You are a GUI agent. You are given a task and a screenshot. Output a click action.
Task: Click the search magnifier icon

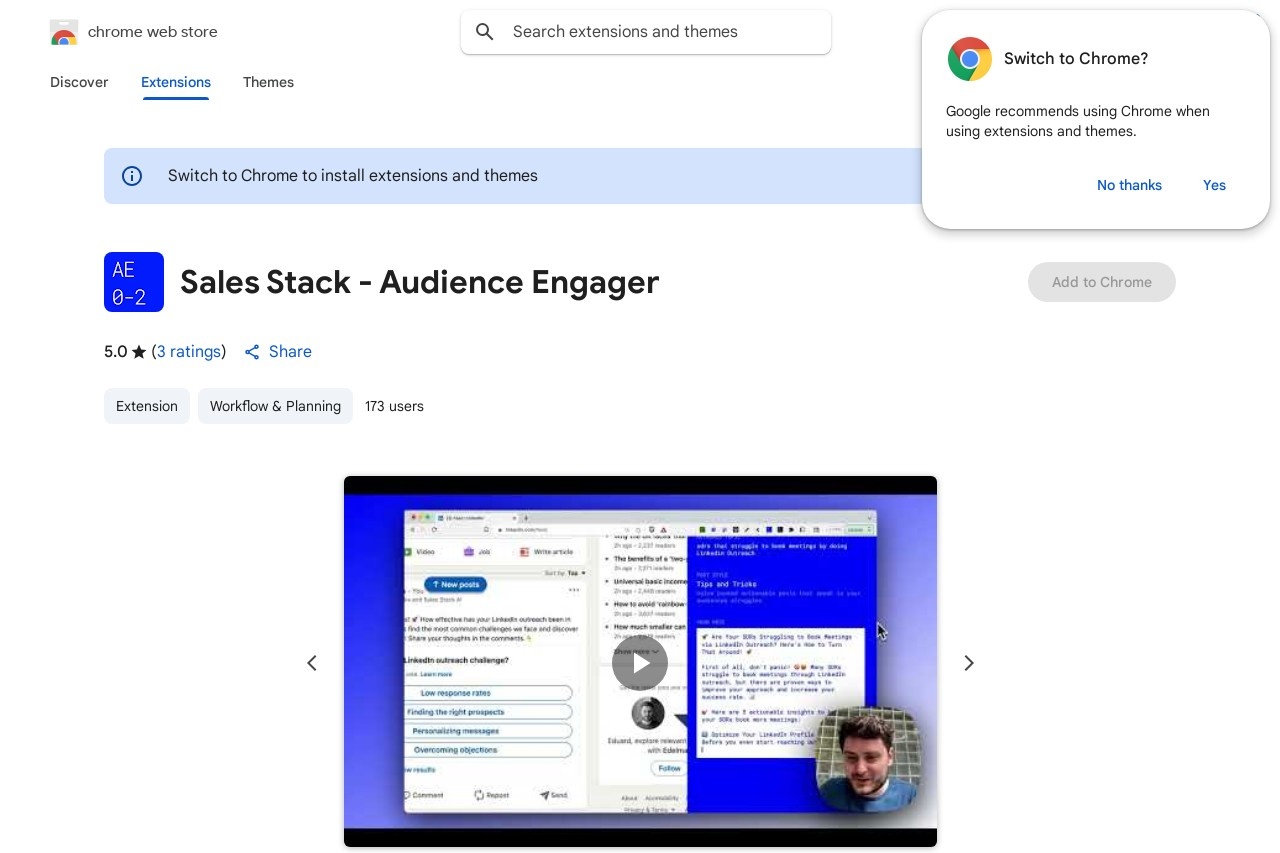485,32
